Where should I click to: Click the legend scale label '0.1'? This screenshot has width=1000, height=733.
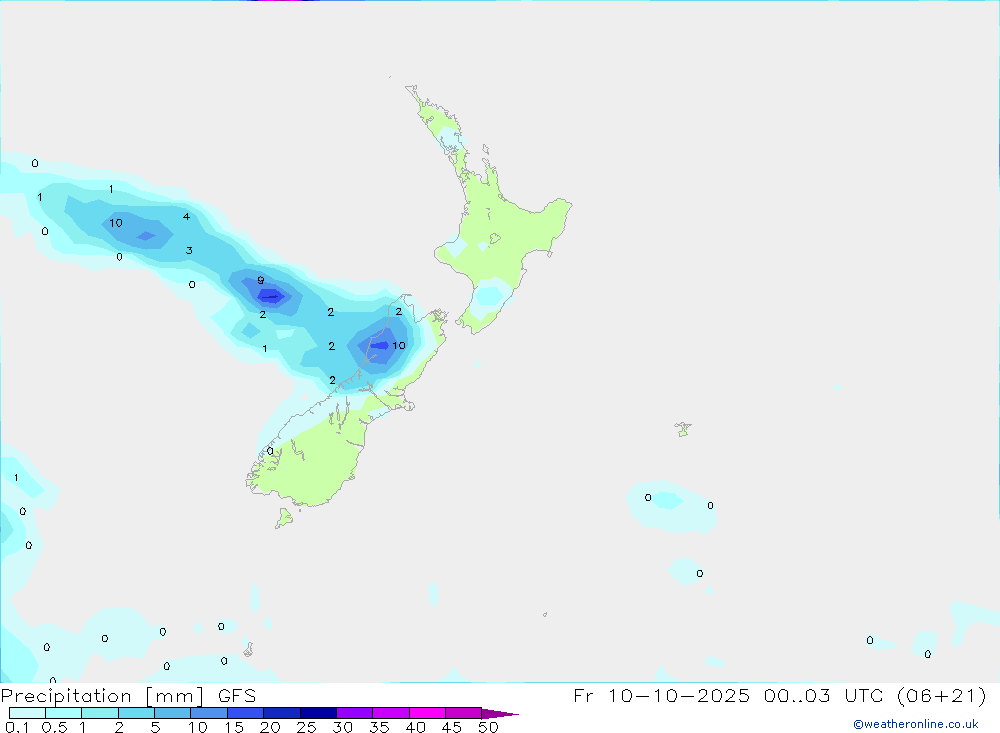click(x=17, y=727)
